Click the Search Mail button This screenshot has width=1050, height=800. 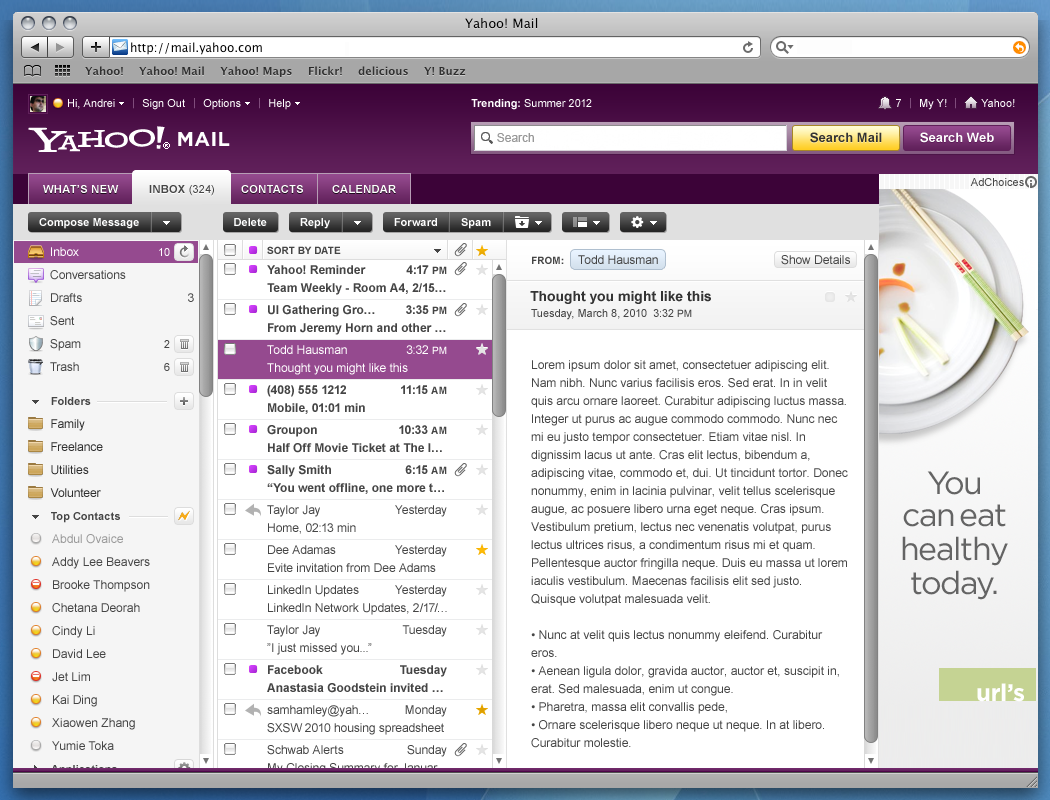845,138
